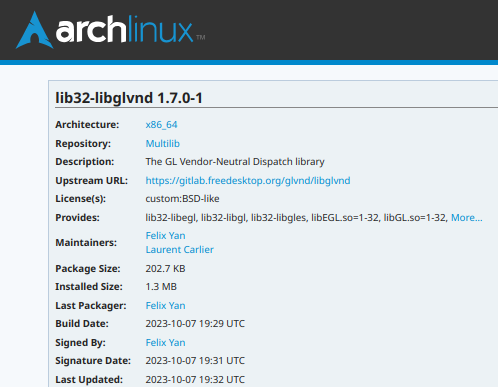The image size is (498, 387).
Task: Click the Build Date: label
Action: point(82,324)
